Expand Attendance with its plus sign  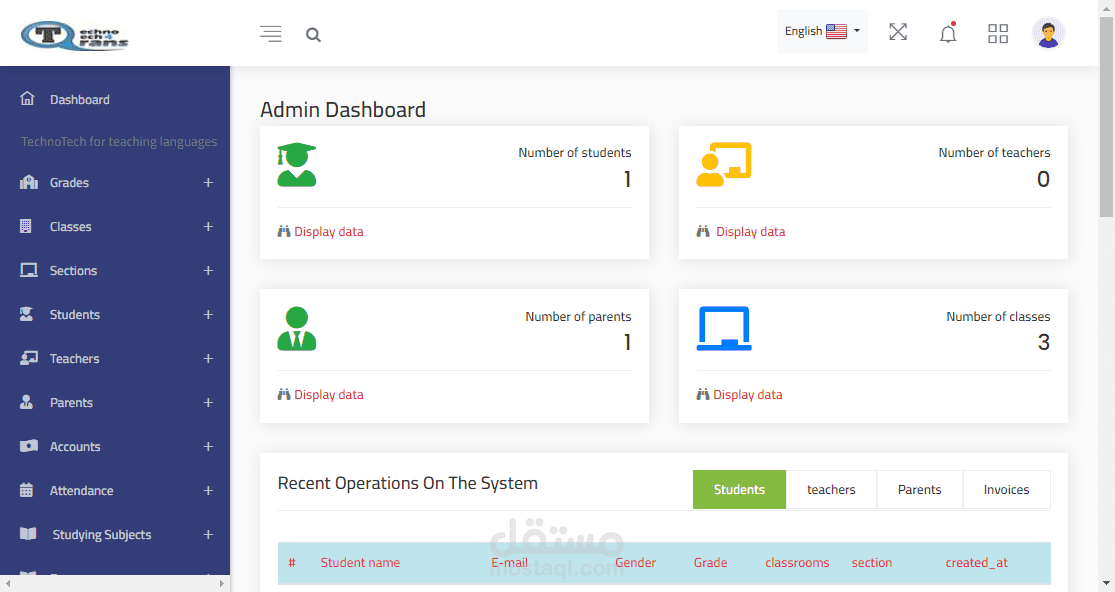208,491
